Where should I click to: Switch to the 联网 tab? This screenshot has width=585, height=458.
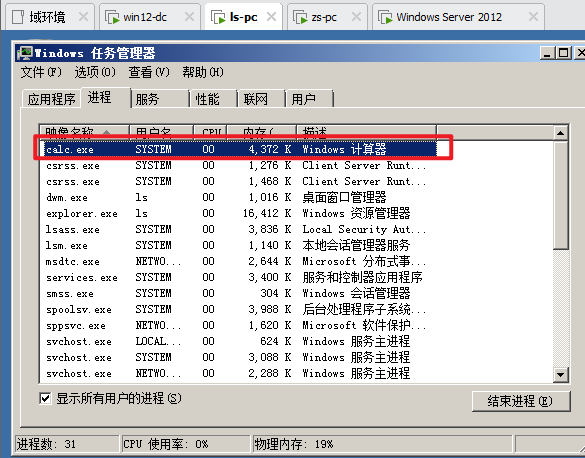[x=261, y=99]
